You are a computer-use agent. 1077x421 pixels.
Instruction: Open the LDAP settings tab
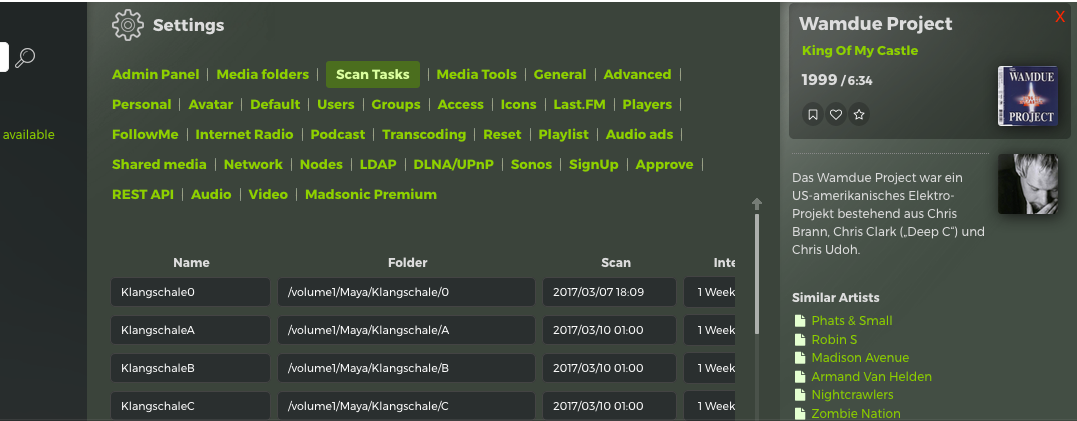point(378,164)
